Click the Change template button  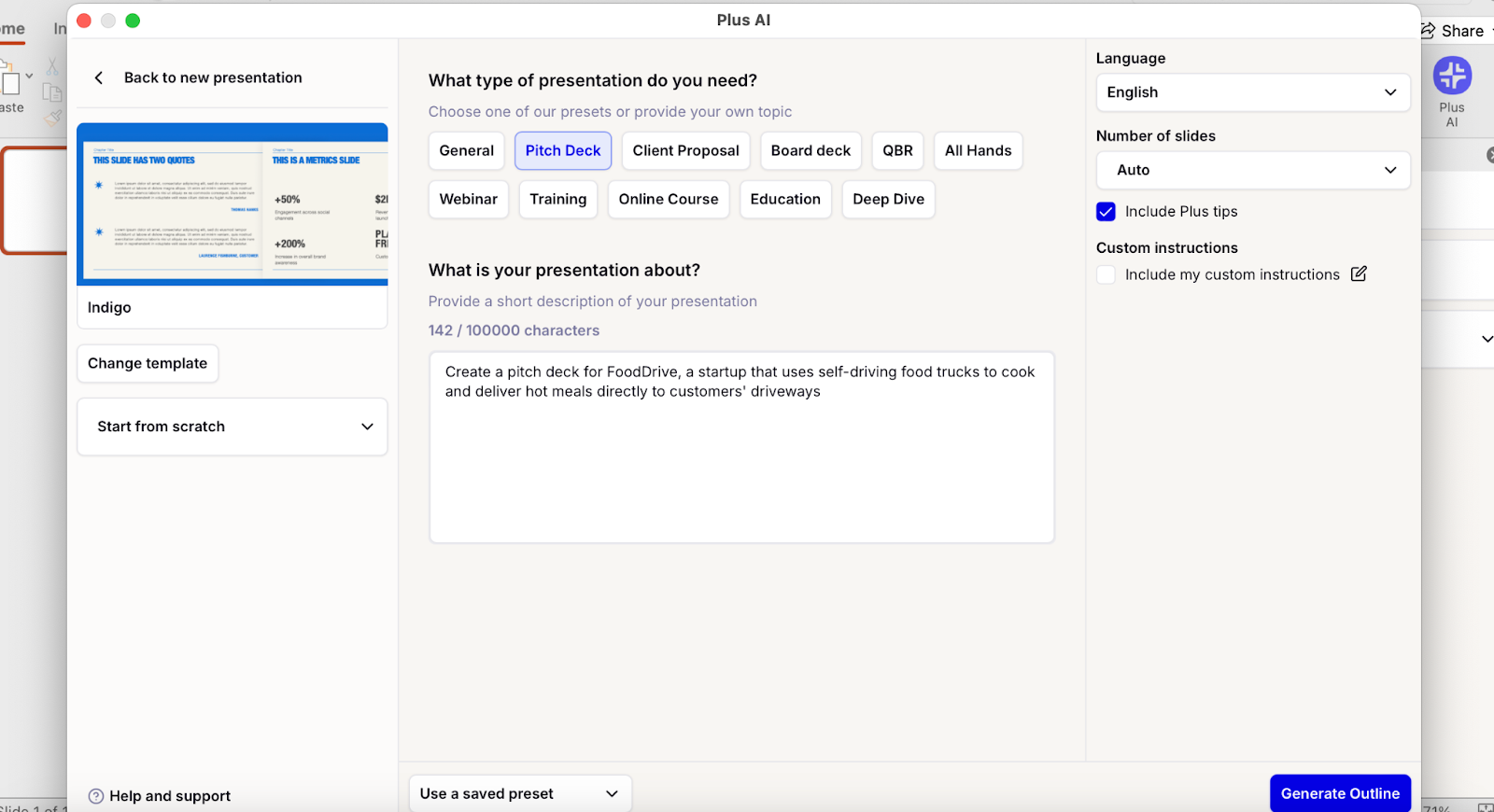pyautogui.click(x=148, y=364)
